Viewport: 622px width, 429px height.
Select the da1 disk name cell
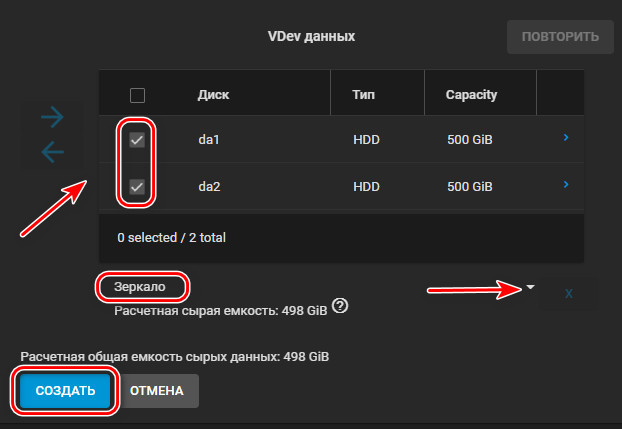(209, 140)
